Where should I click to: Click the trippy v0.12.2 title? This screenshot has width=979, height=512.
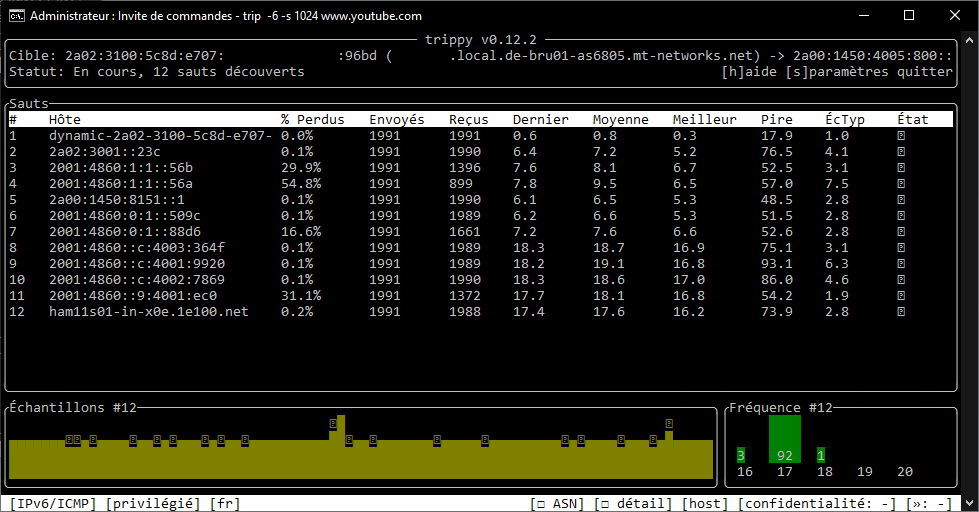(481, 40)
